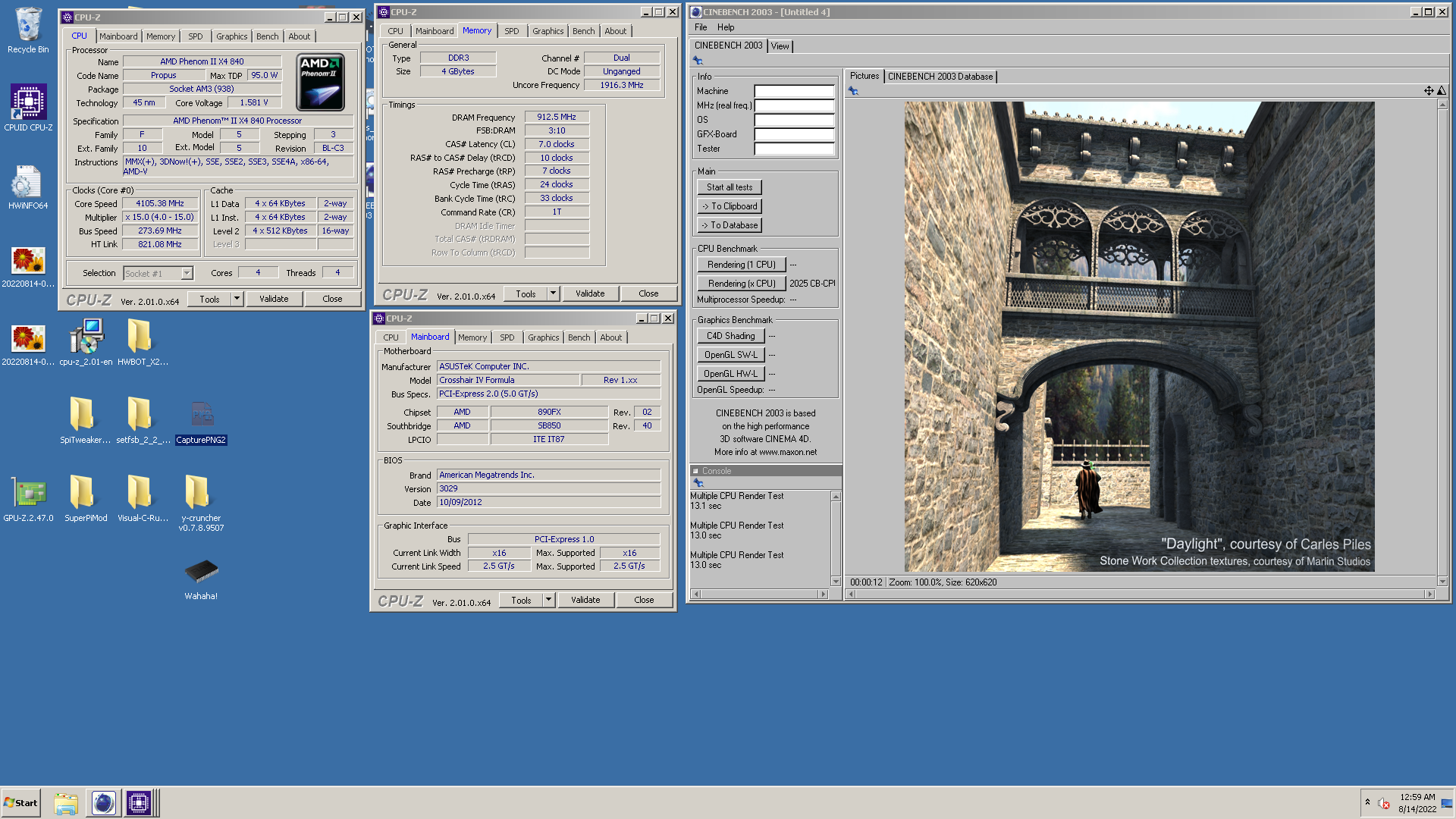Click the rendered Daylight picture
Image resolution: width=1456 pixels, height=819 pixels.
click(1139, 337)
